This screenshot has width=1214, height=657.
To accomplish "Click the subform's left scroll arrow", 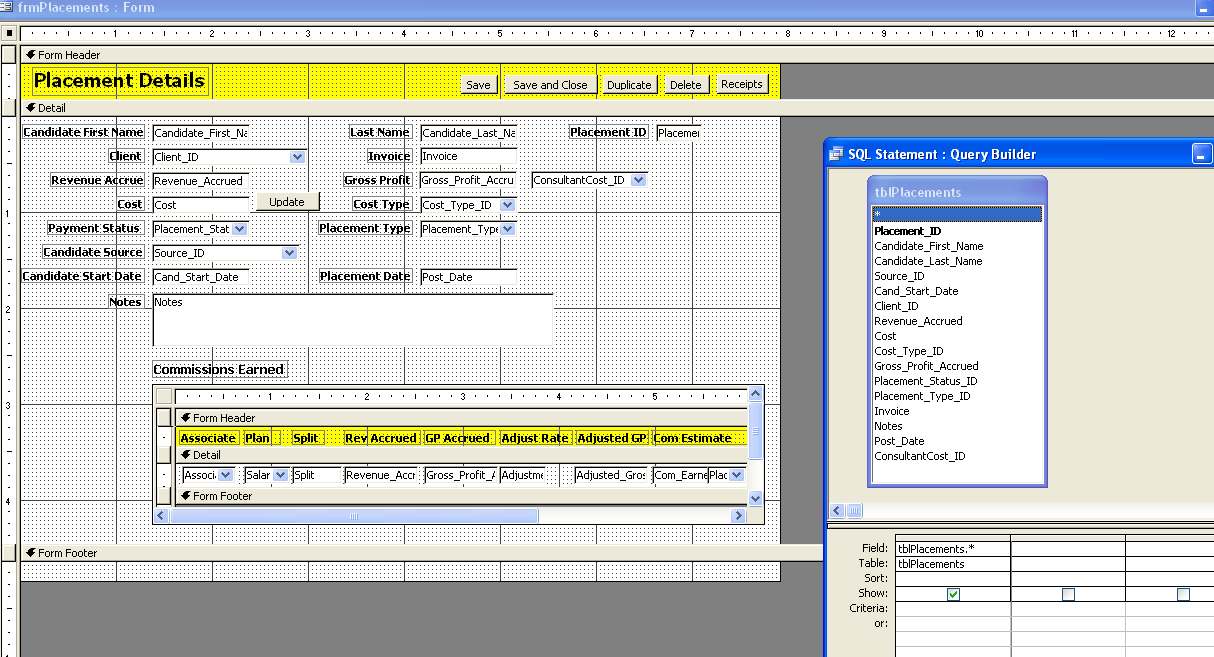I will coord(161,516).
